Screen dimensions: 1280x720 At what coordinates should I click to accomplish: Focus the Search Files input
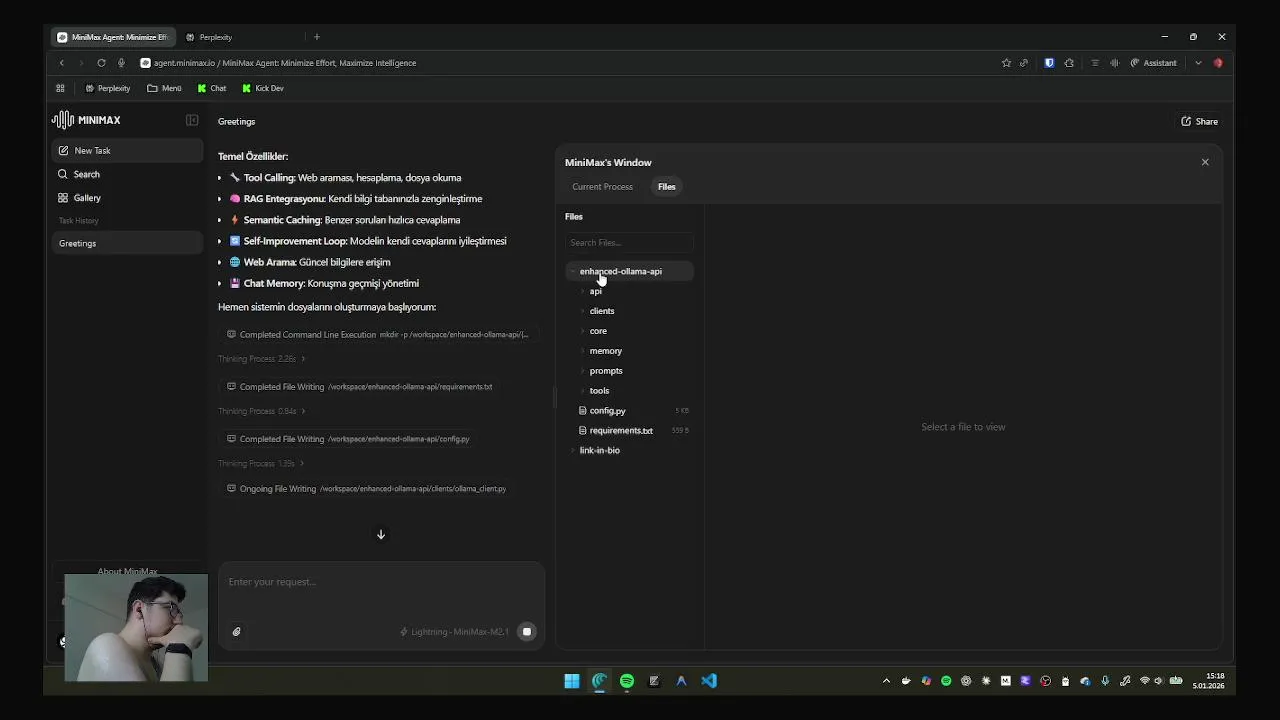tap(629, 242)
